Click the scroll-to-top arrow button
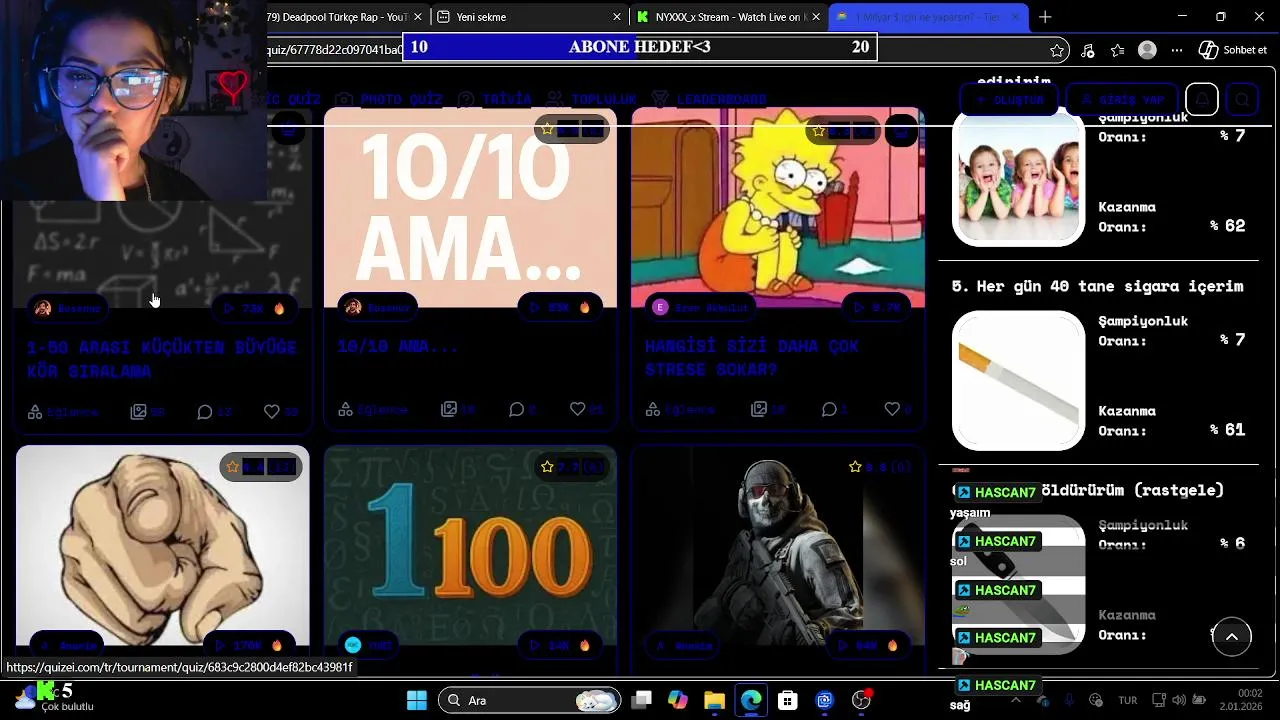Viewport: 1280px width, 720px height. [1232, 637]
